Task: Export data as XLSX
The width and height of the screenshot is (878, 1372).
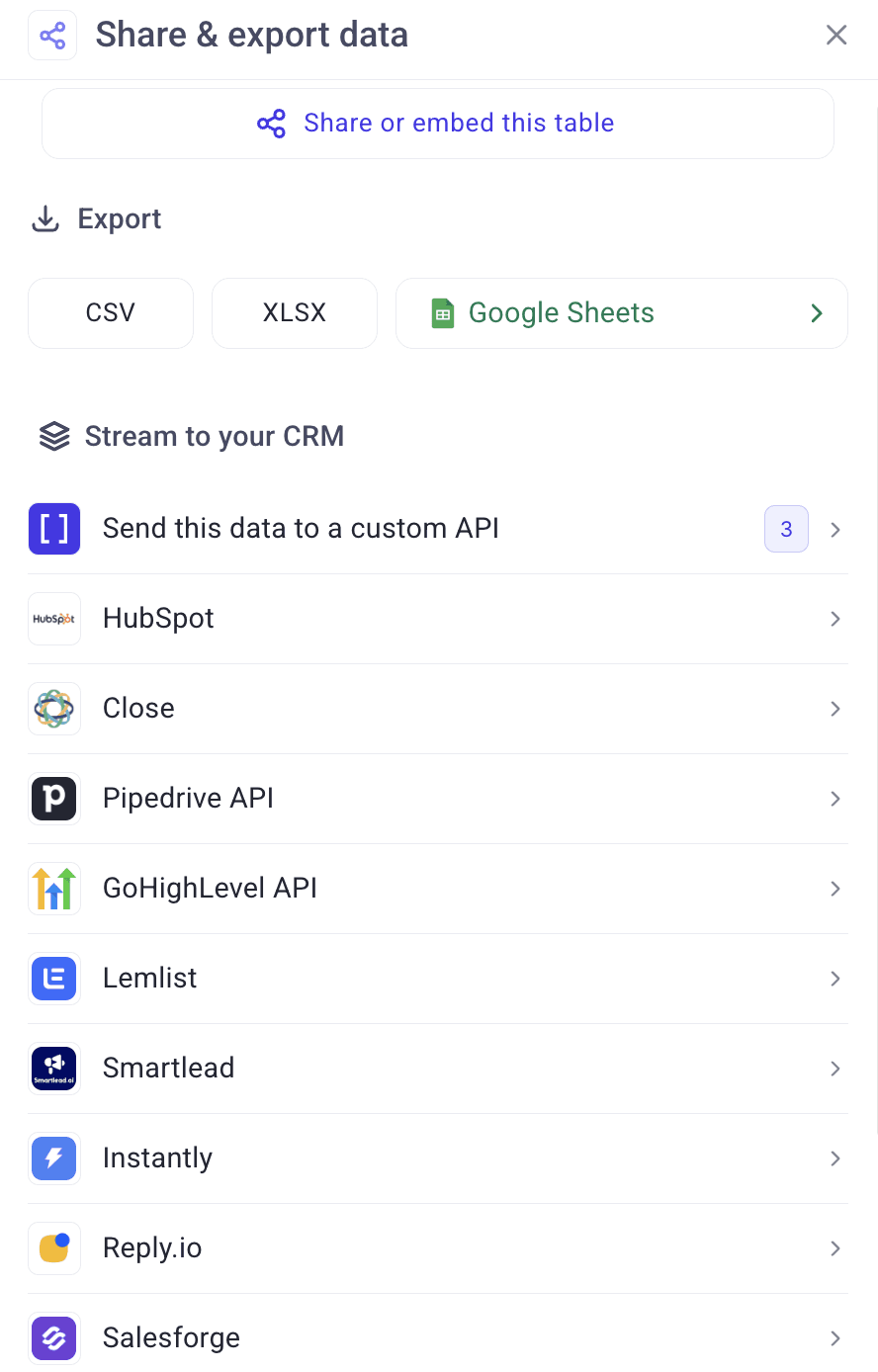Action: (x=294, y=312)
